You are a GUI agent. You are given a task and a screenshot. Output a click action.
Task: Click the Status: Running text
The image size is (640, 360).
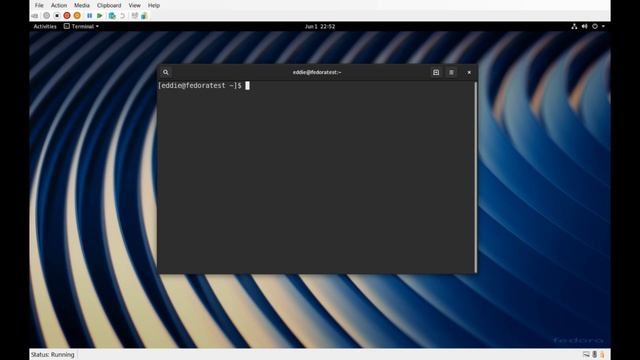[x=53, y=354]
